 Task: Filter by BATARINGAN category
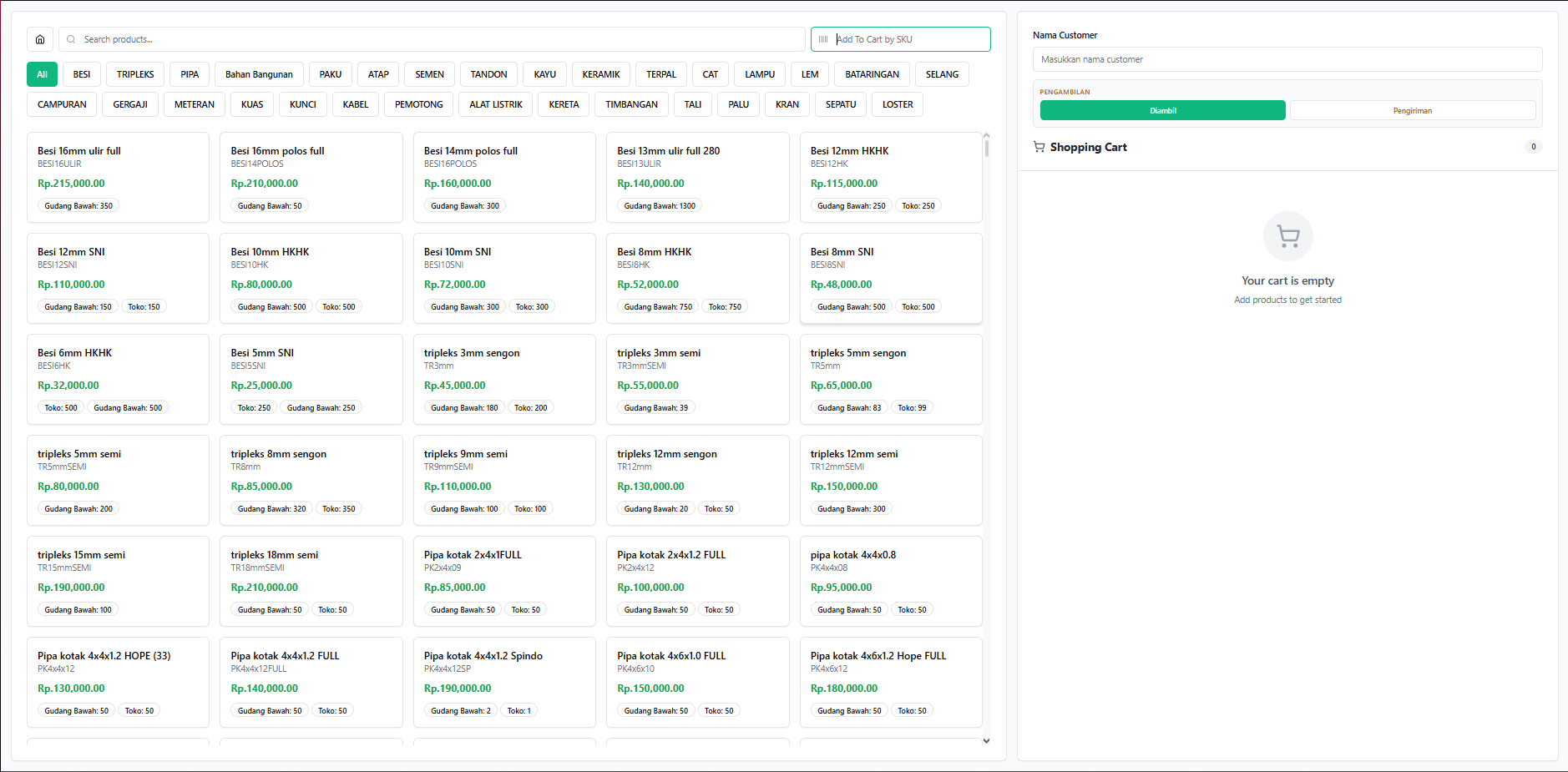873,74
